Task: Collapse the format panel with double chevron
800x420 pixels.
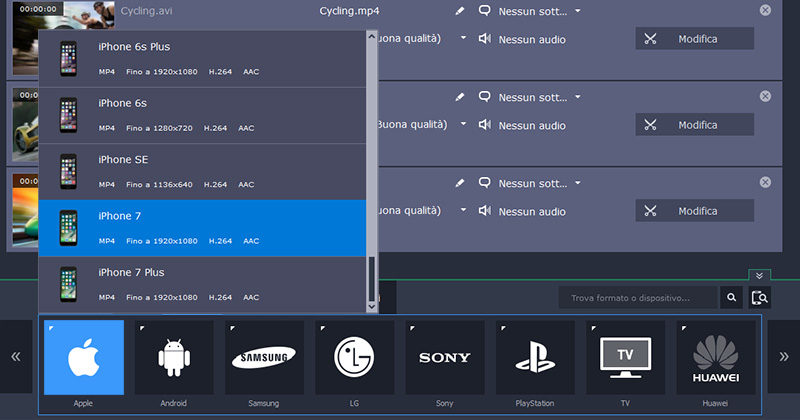Action: click(x=759, y=276)
